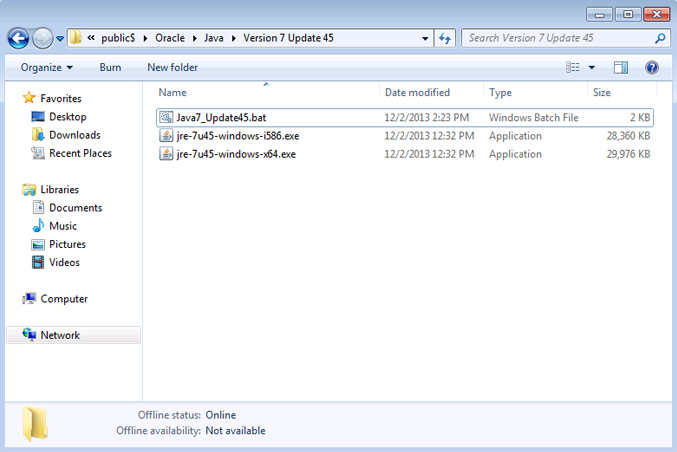Click the refresh button beside address bar
677x452 pixels.
[x=445, y=38]
